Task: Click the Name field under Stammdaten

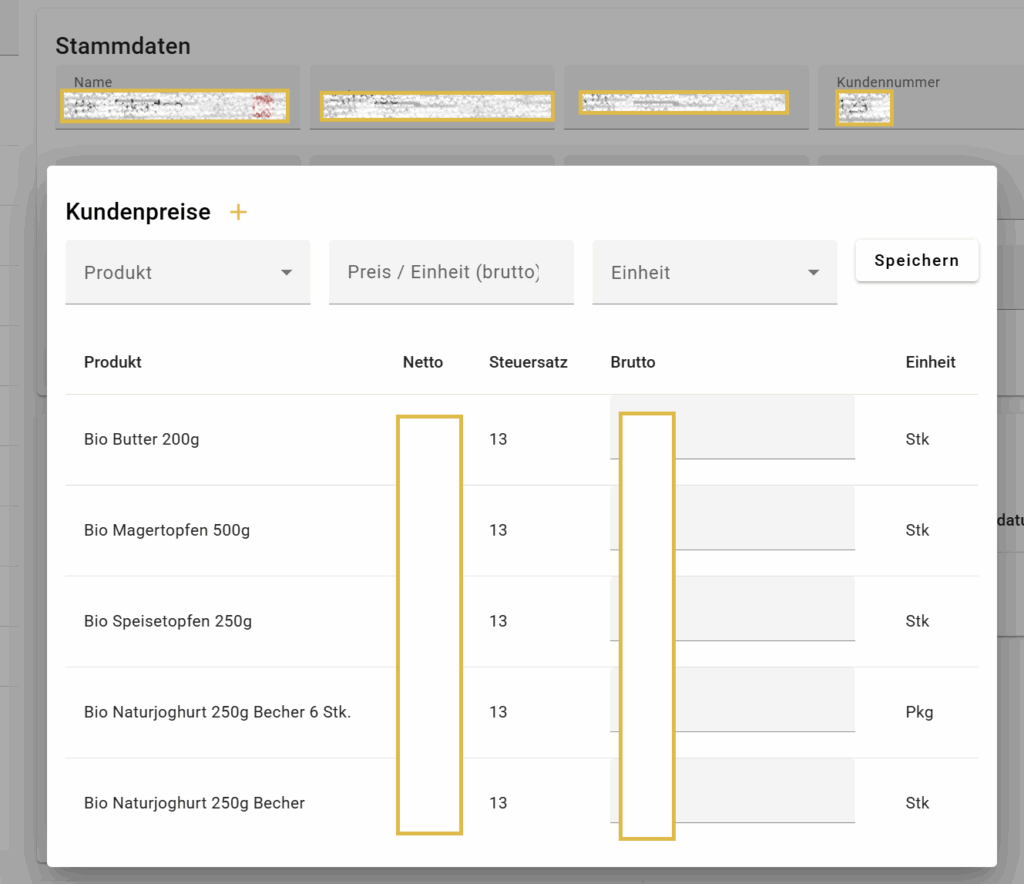Action: tap(174, 105)
